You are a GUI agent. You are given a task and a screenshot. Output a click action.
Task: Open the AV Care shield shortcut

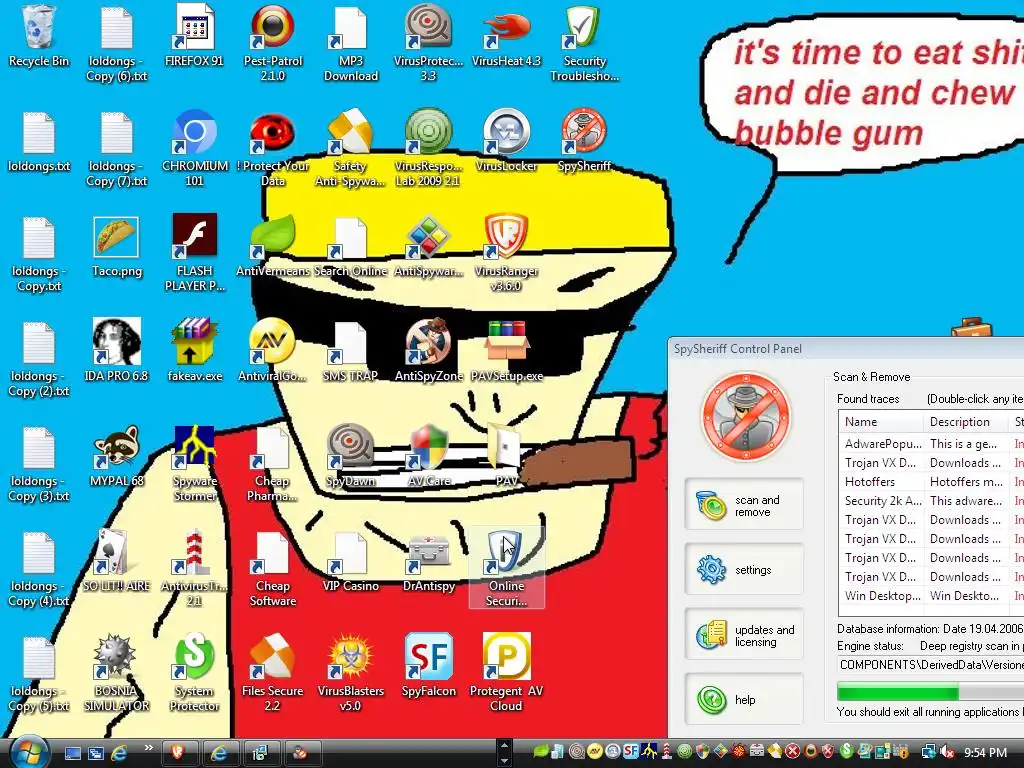tap(428, 456)
